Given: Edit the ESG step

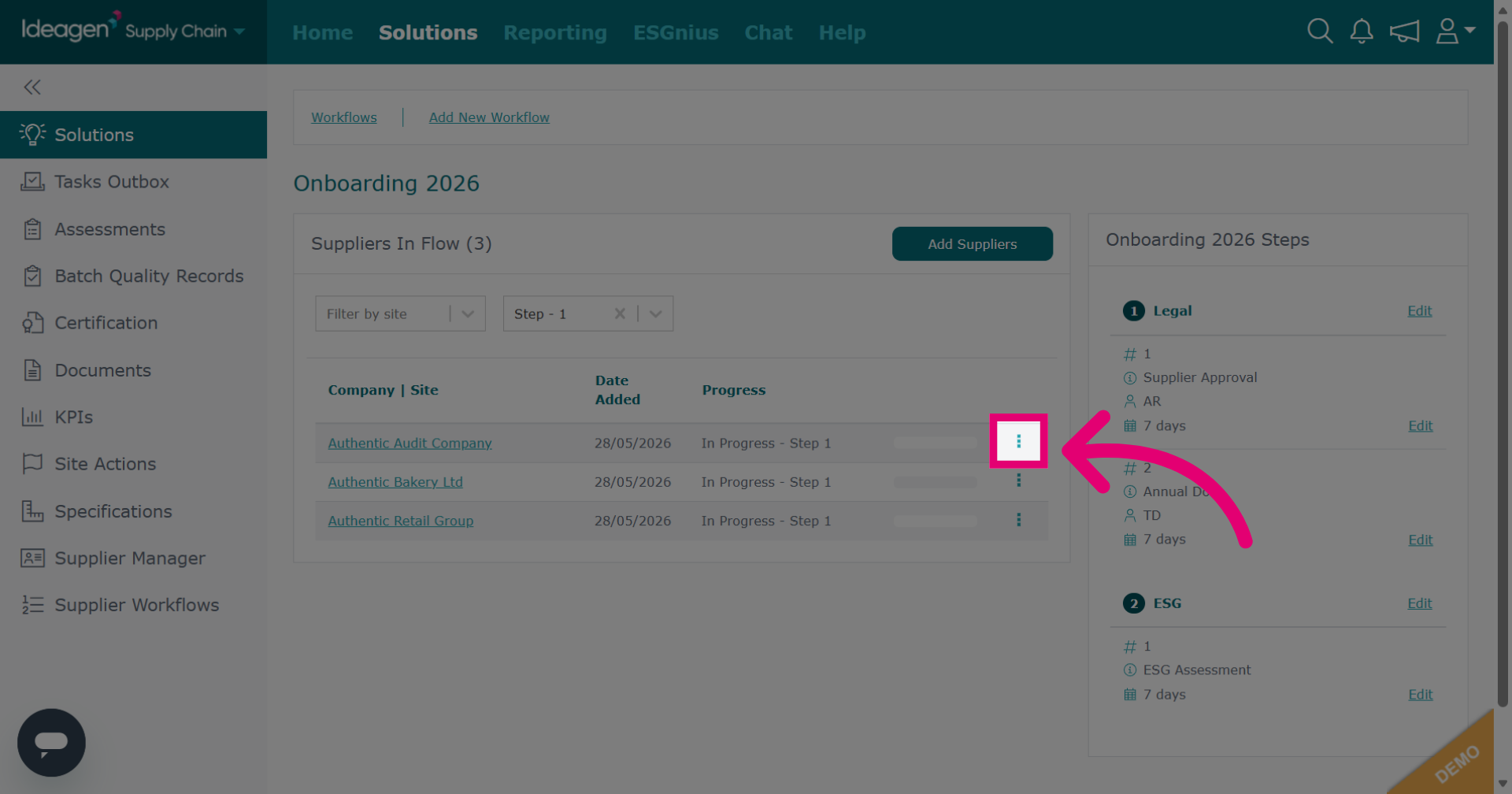Looking at the screenshot, I should pos(1419,603).
